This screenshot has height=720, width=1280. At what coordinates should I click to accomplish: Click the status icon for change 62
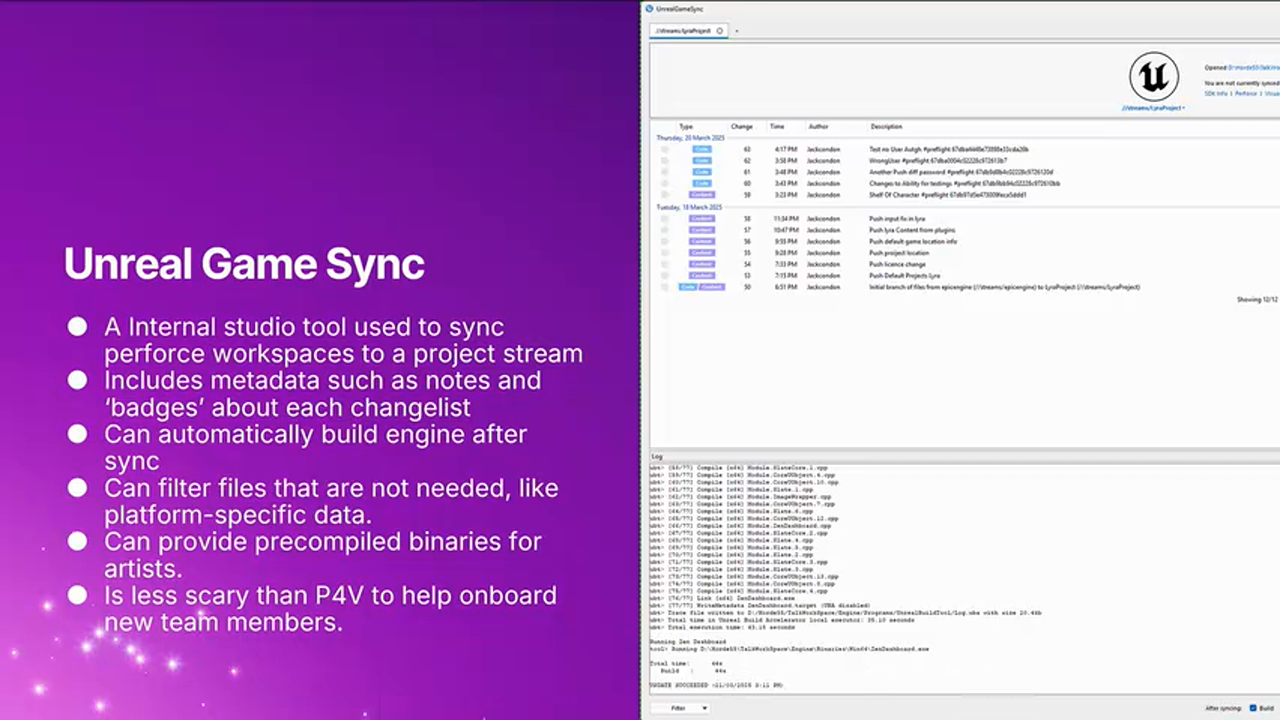[664, 161]
